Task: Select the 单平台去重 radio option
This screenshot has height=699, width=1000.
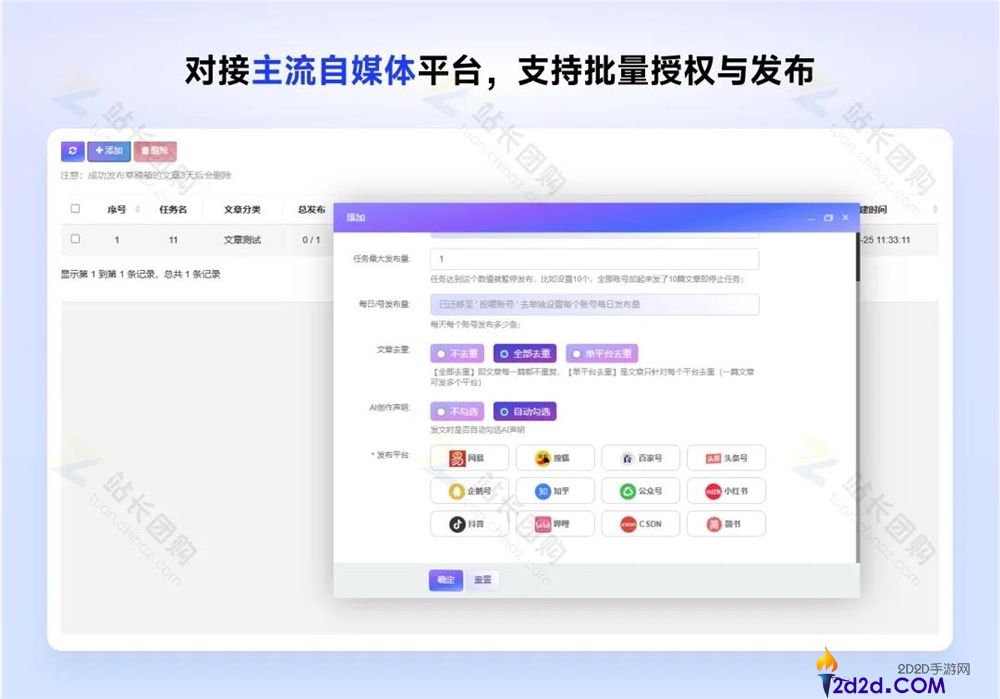Action: [601, 353]
